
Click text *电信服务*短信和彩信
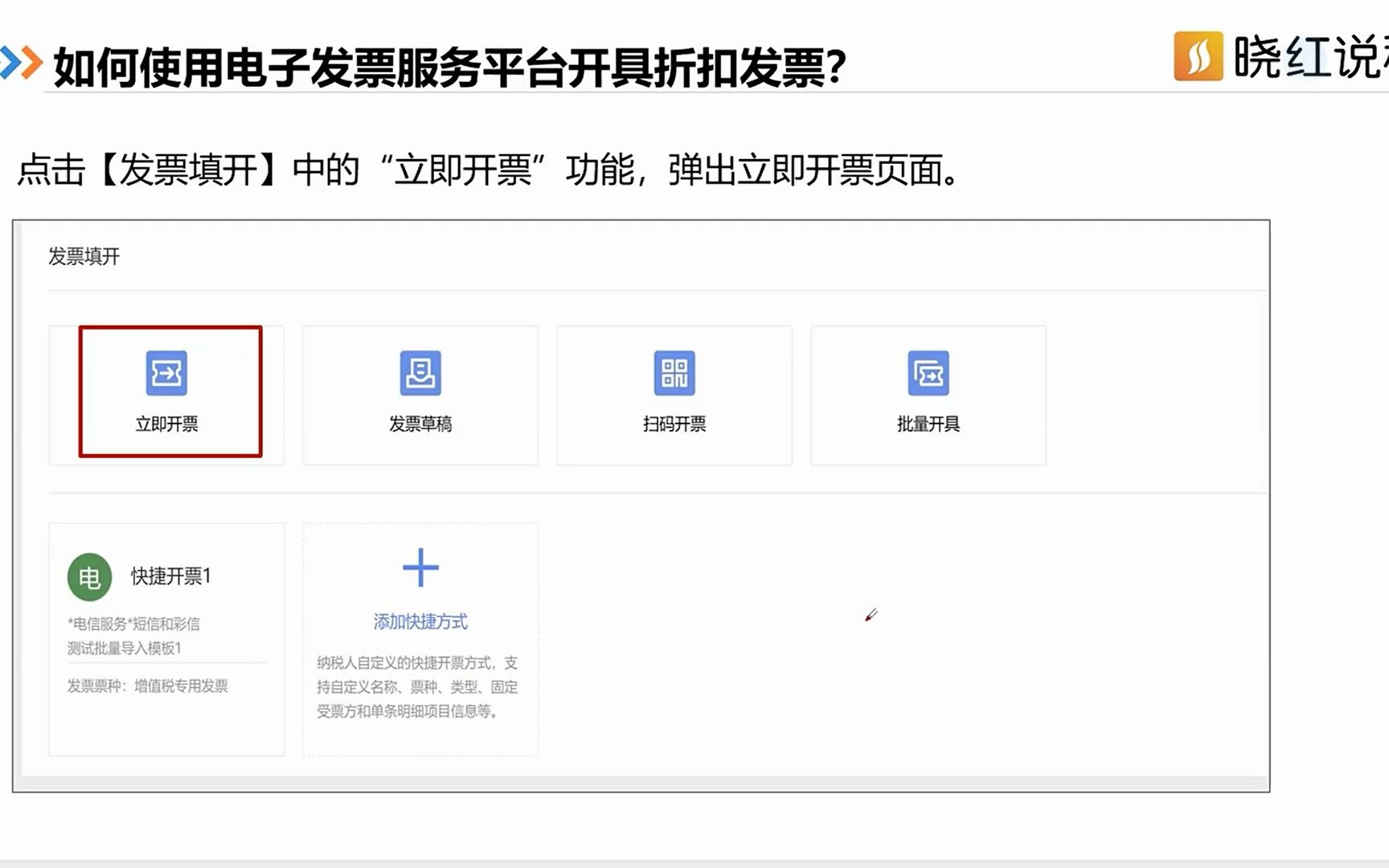133,624
